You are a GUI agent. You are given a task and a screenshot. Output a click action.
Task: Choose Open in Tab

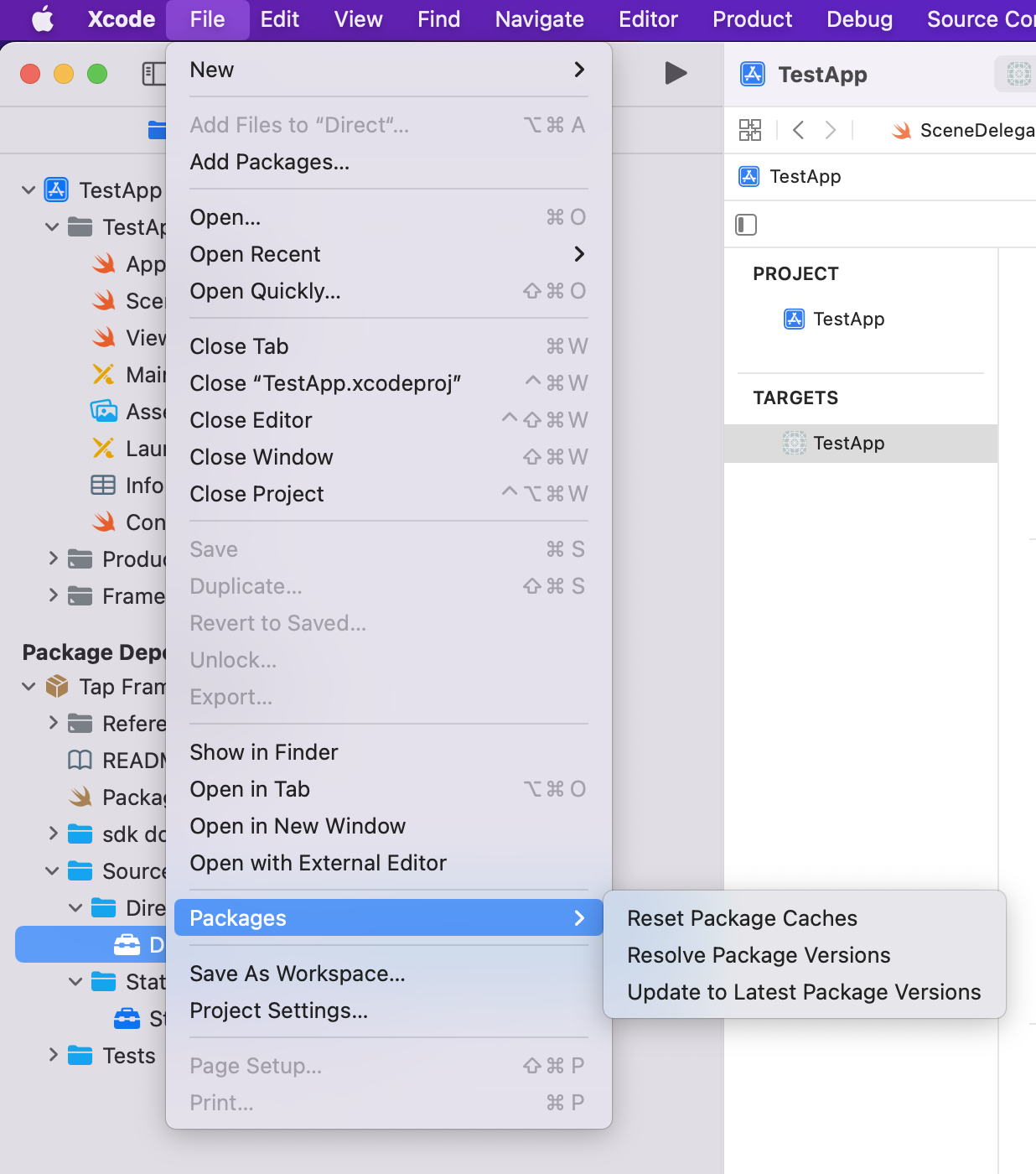point(389,789)
